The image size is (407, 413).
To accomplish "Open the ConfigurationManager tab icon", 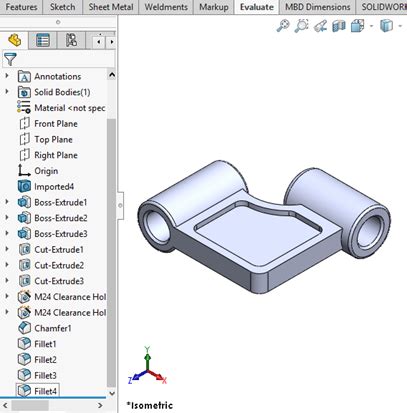I will coord(71,40).
